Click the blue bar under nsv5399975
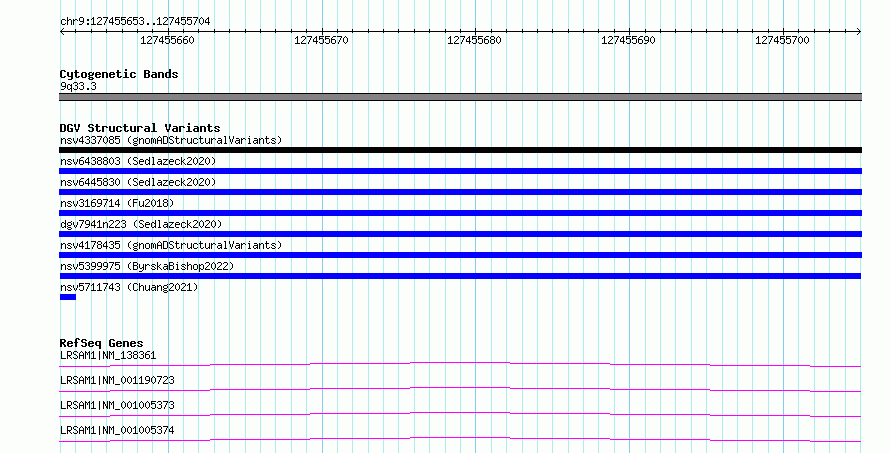Screen dimensions: 890x453 click(460, 276)
